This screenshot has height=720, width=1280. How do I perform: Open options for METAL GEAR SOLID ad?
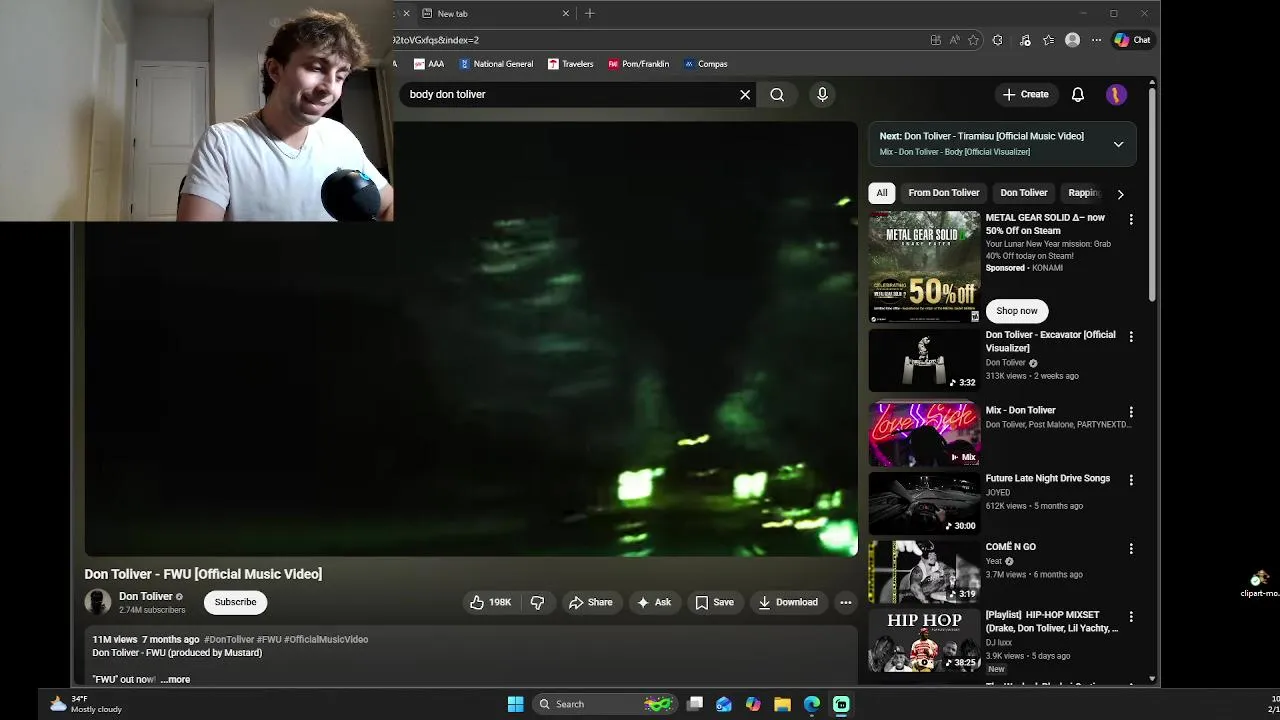tap(1131, 219)
